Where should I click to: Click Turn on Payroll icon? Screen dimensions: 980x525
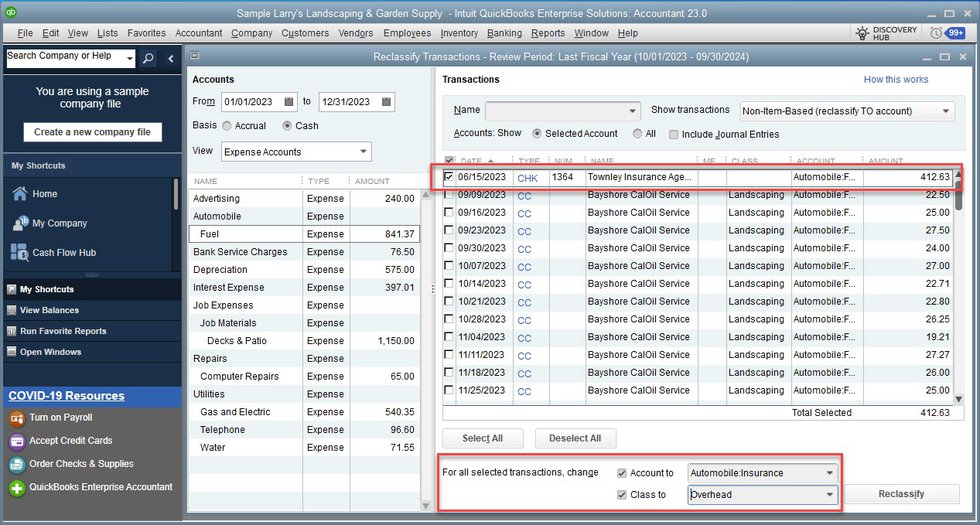point(17,417)
